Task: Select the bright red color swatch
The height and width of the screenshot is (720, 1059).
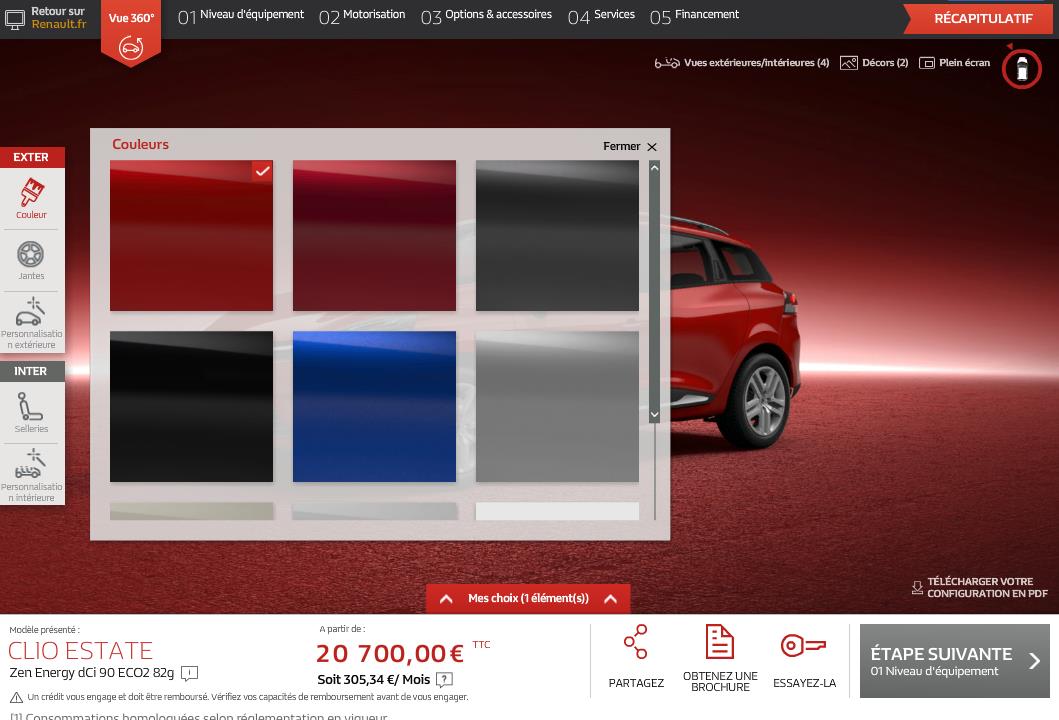Action: pyautogui.click(x=192, y=236)
